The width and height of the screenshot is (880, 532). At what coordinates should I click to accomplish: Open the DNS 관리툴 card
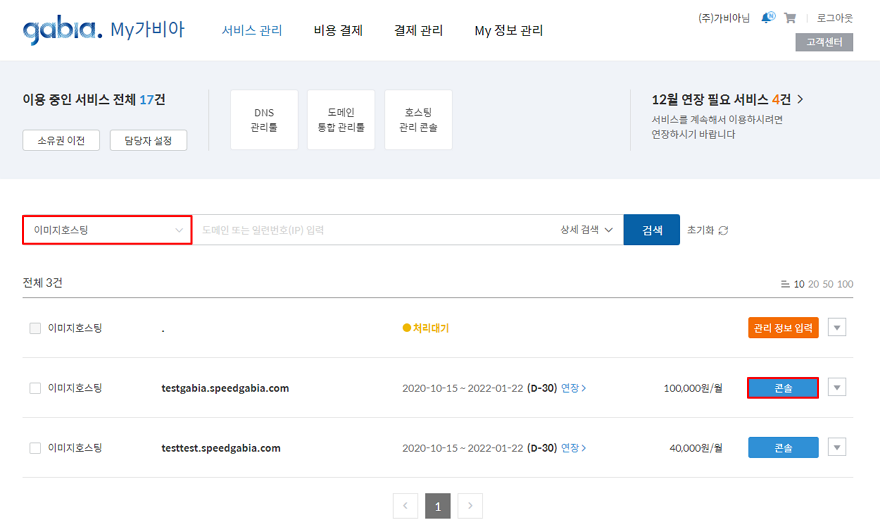(x=264, y=120)
